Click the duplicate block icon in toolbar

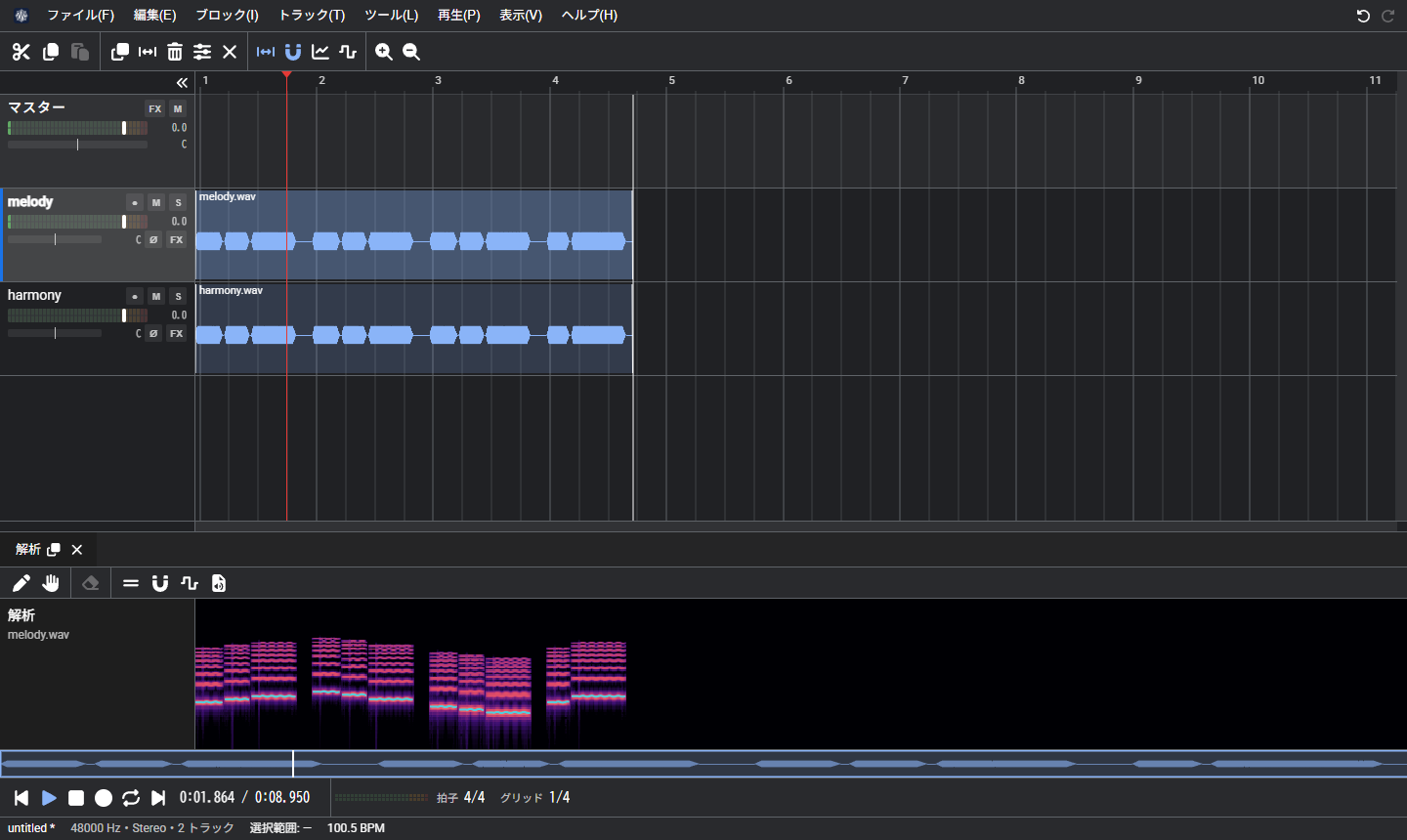(120, 52)
